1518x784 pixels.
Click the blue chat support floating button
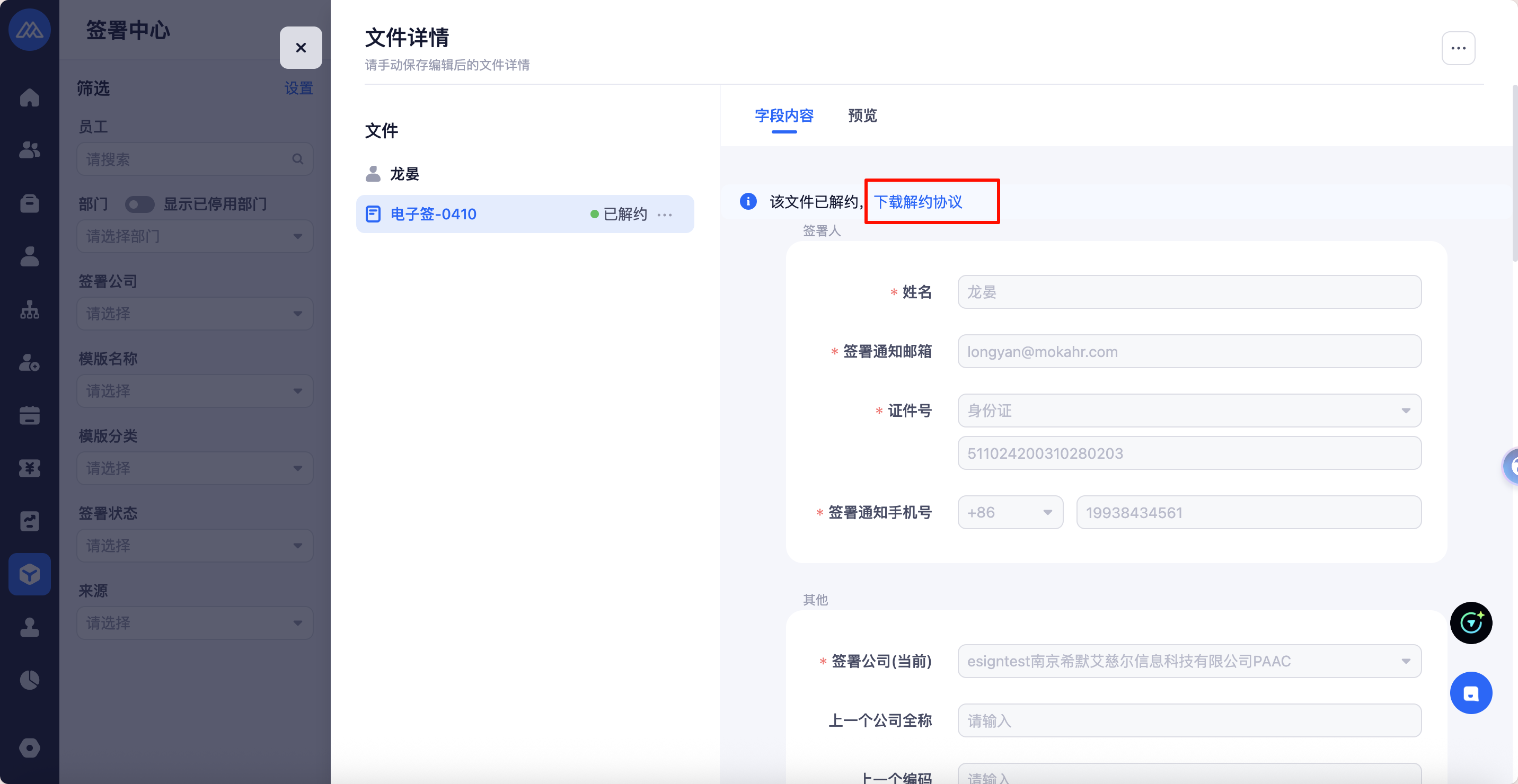[x=1470, y=693]
